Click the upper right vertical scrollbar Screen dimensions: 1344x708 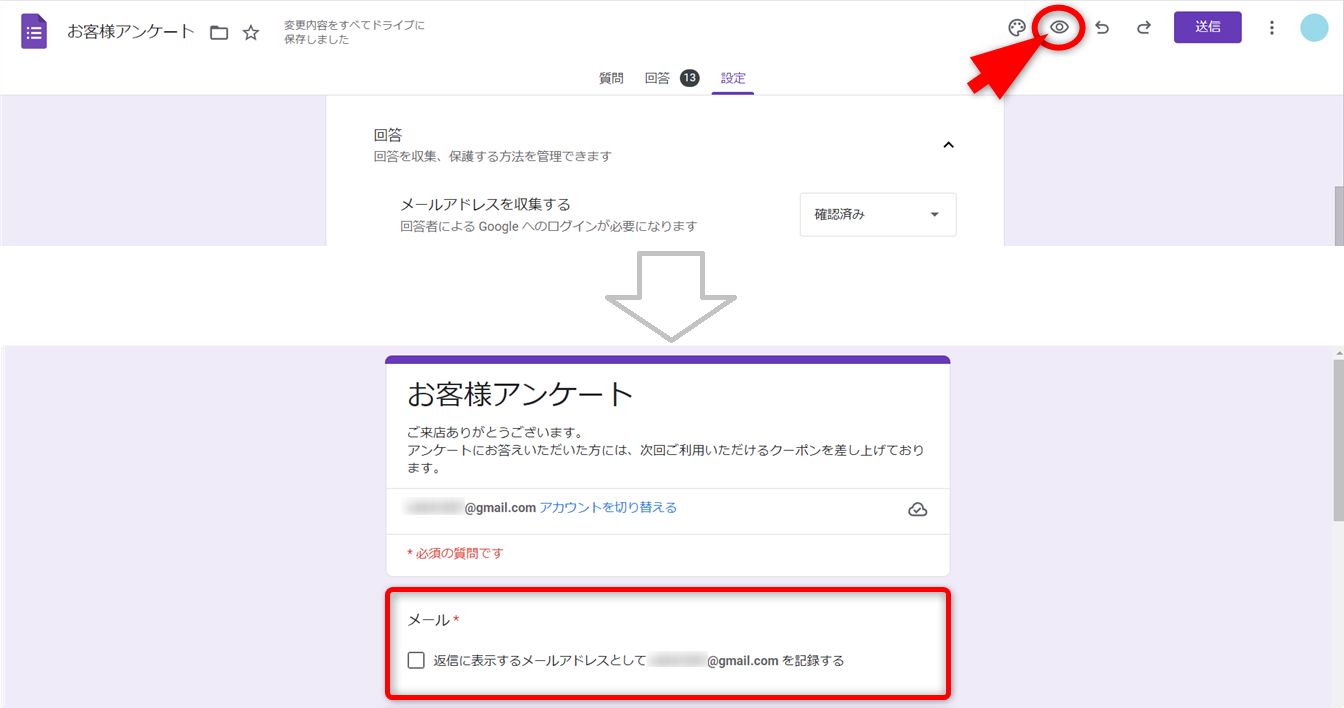tap(1338, 215)
